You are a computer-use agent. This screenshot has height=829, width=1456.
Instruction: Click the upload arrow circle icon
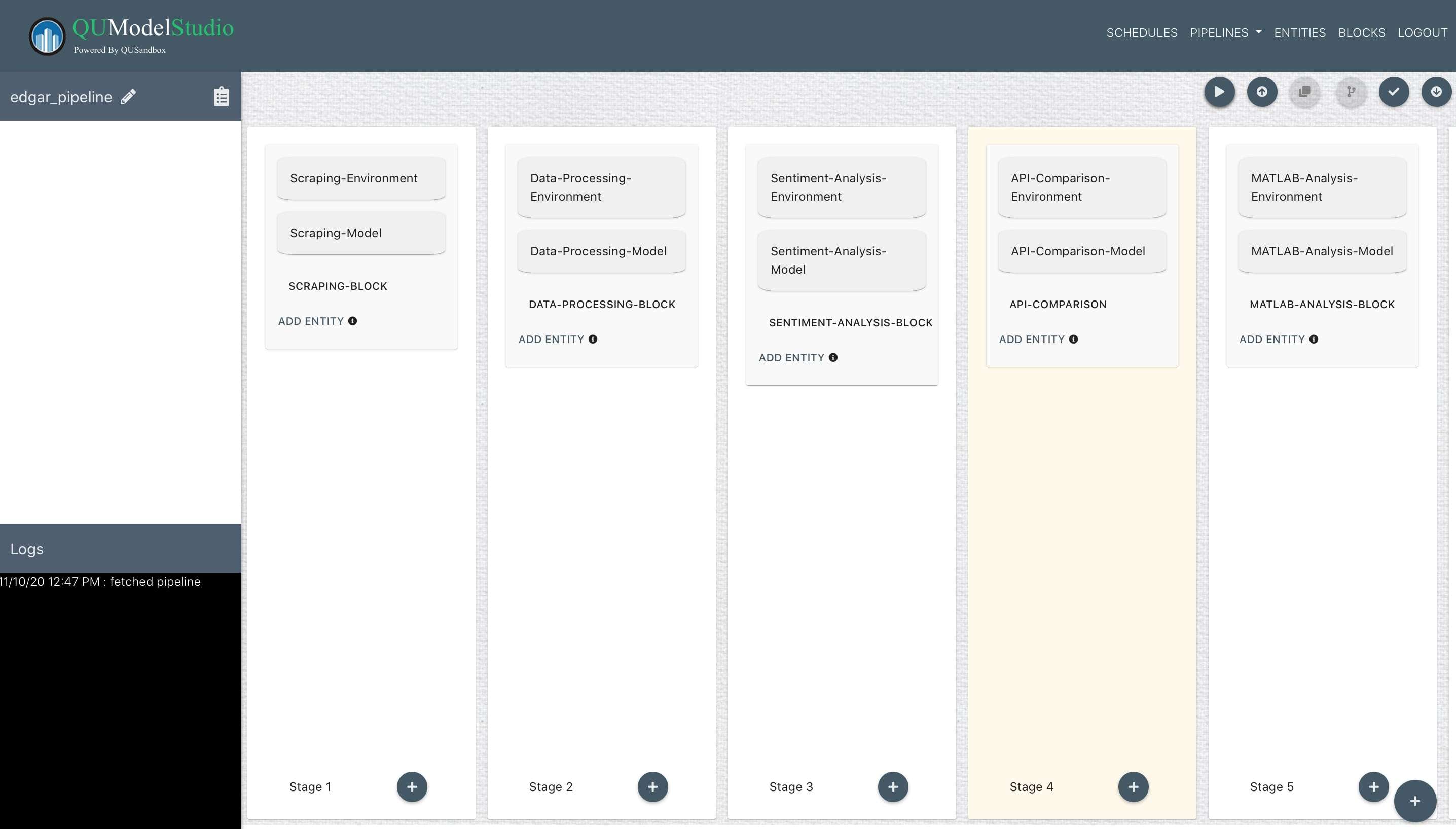[1262, 92]
